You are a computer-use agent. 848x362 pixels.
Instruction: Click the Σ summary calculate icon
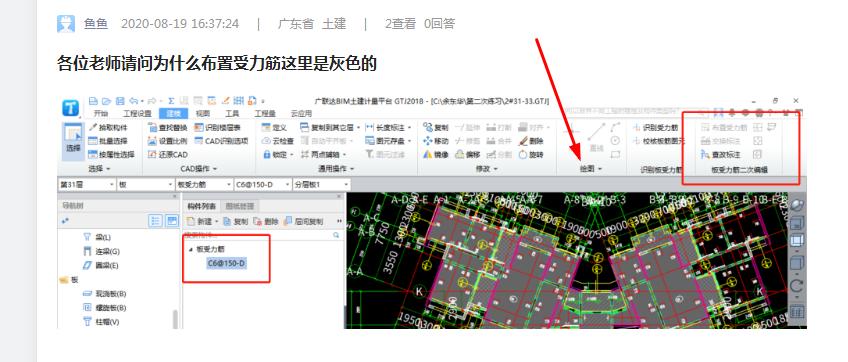click(x=171, y=101)
